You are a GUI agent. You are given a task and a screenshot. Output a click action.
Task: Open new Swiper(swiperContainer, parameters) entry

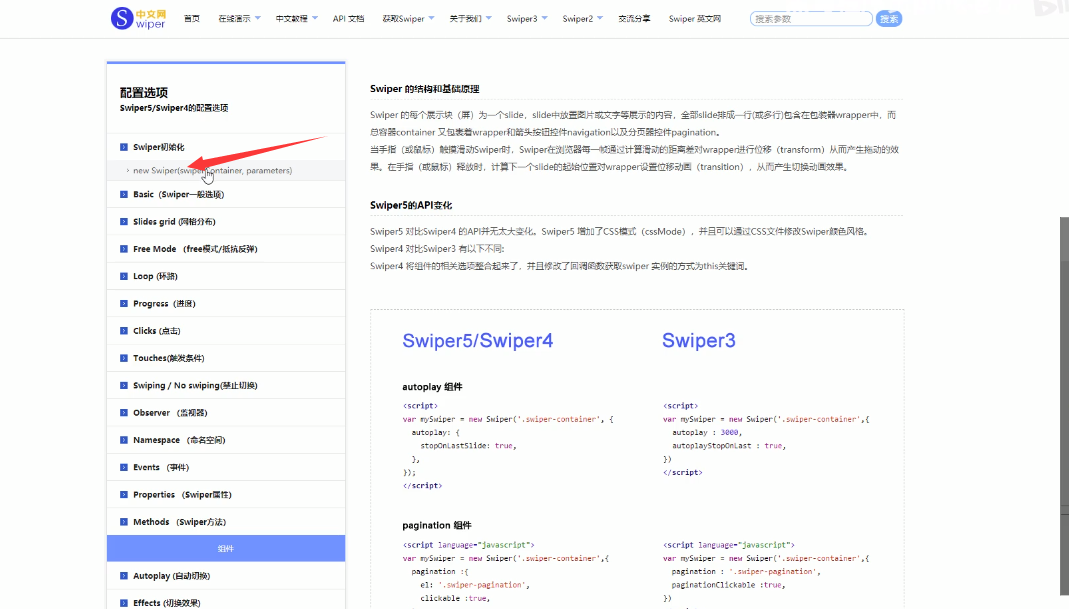[212, 170]
